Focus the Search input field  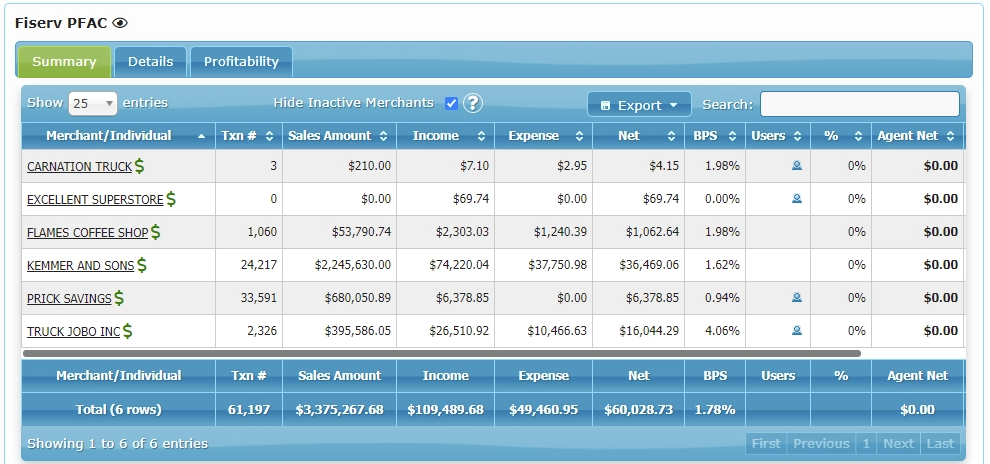coord(860,104)
